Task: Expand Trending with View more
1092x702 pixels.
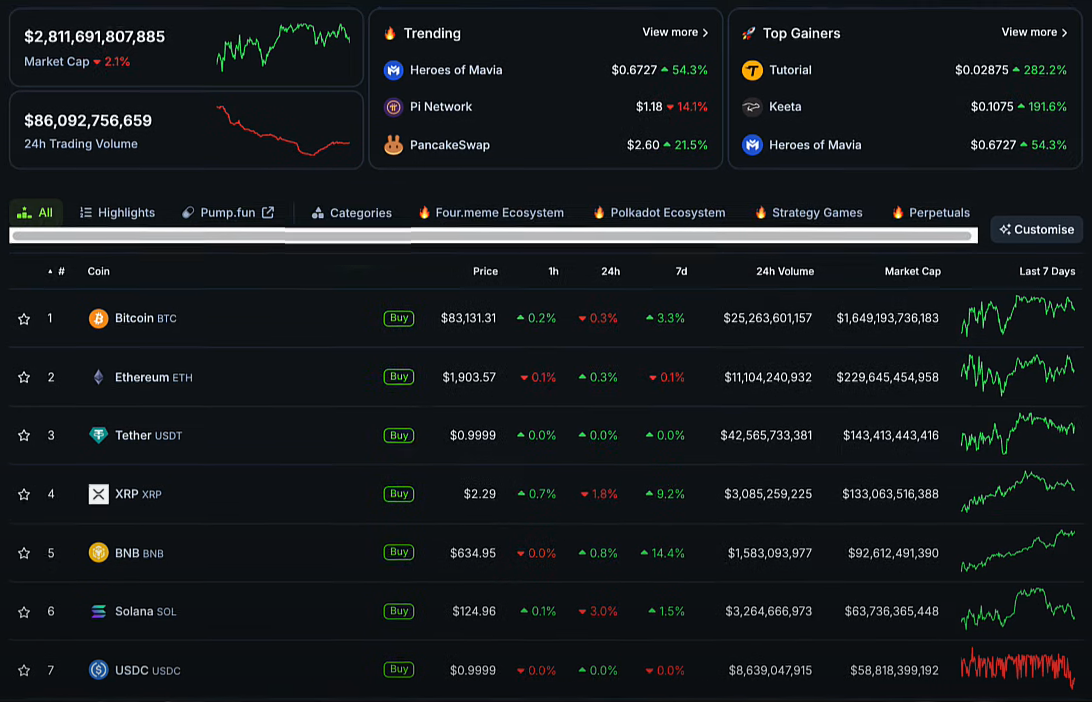Action: 675,33
